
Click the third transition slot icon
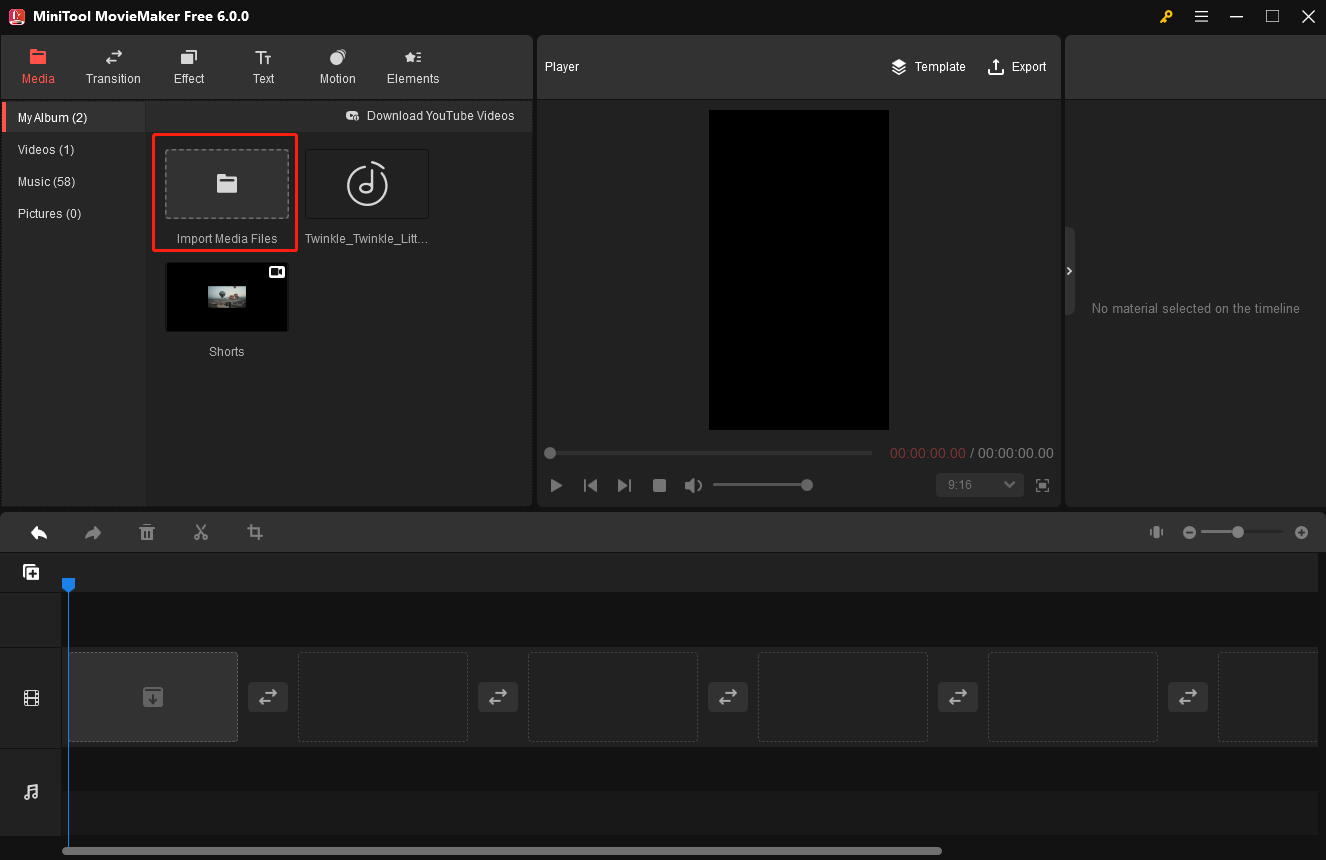[728, 697]
